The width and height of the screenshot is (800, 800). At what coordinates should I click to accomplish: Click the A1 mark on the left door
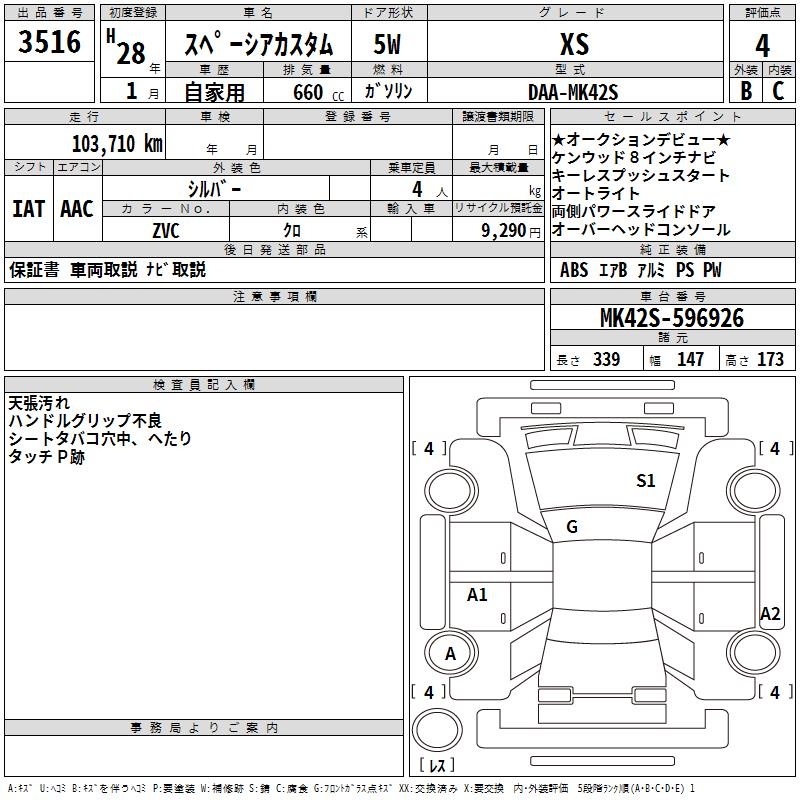coord(477,594)
